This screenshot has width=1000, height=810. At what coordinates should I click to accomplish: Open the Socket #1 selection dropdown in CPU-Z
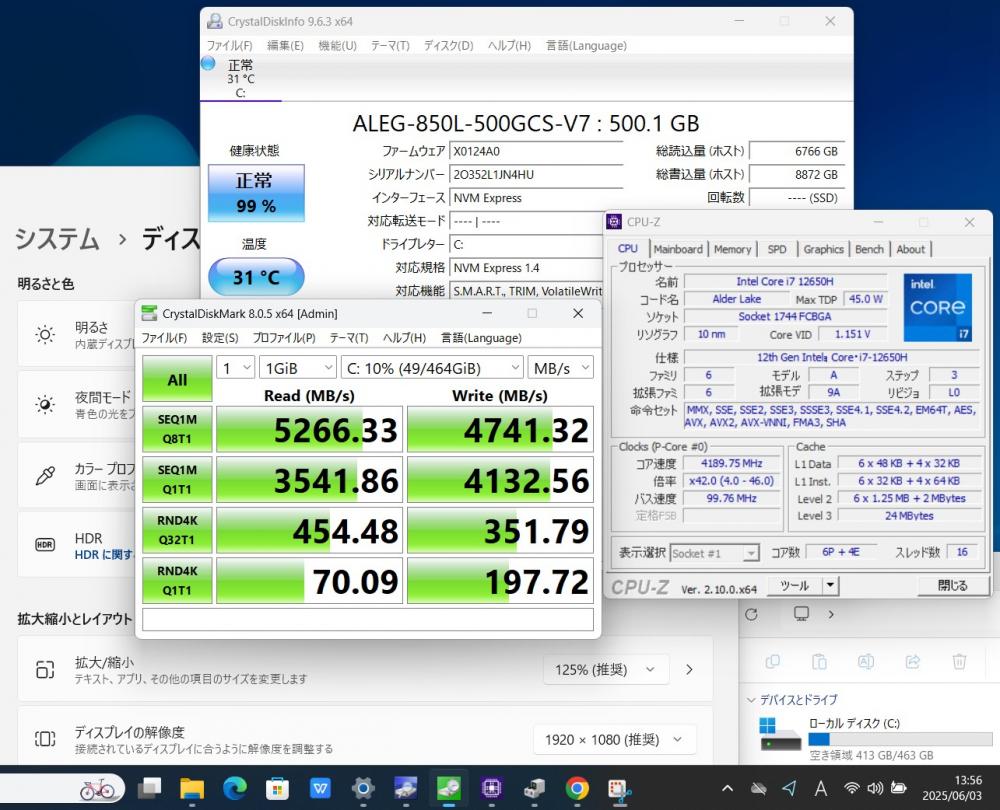[714, 554]
